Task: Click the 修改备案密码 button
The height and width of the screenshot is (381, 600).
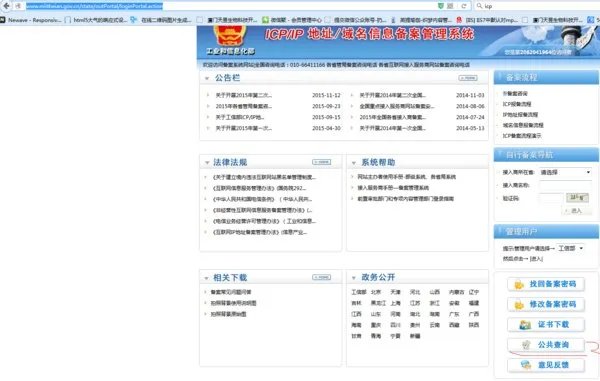Action: (546, 304)
